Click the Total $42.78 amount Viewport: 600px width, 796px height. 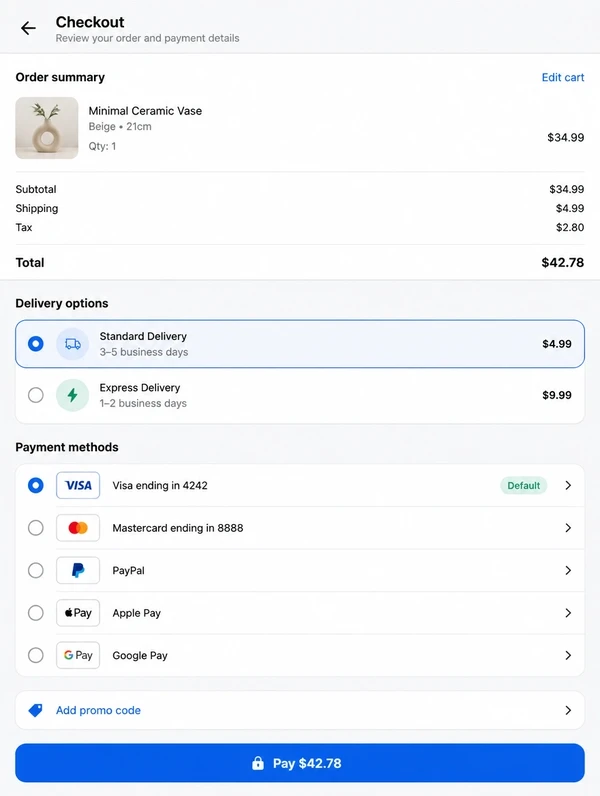pos(562,262)
